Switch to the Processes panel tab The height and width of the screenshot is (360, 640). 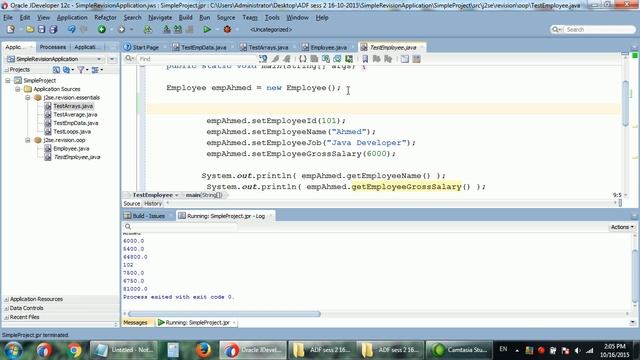(x=53, y=47)
